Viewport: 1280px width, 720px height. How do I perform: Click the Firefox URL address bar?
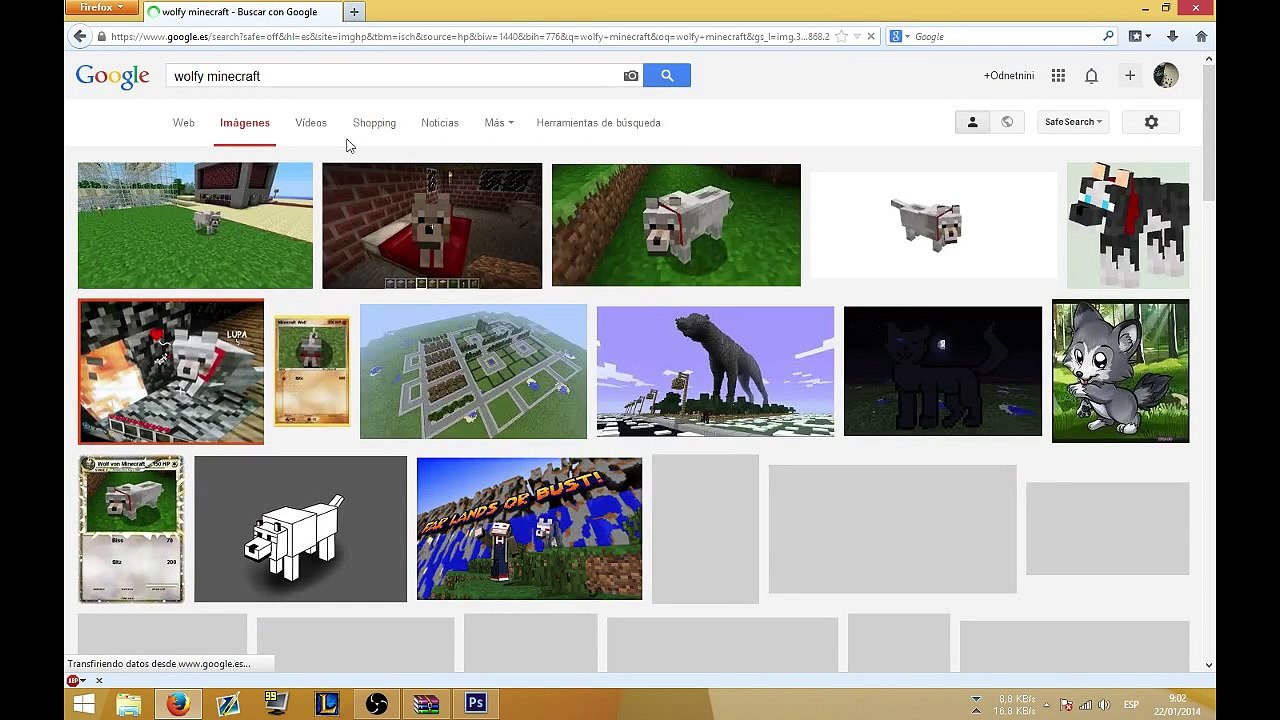coord(470,36)
